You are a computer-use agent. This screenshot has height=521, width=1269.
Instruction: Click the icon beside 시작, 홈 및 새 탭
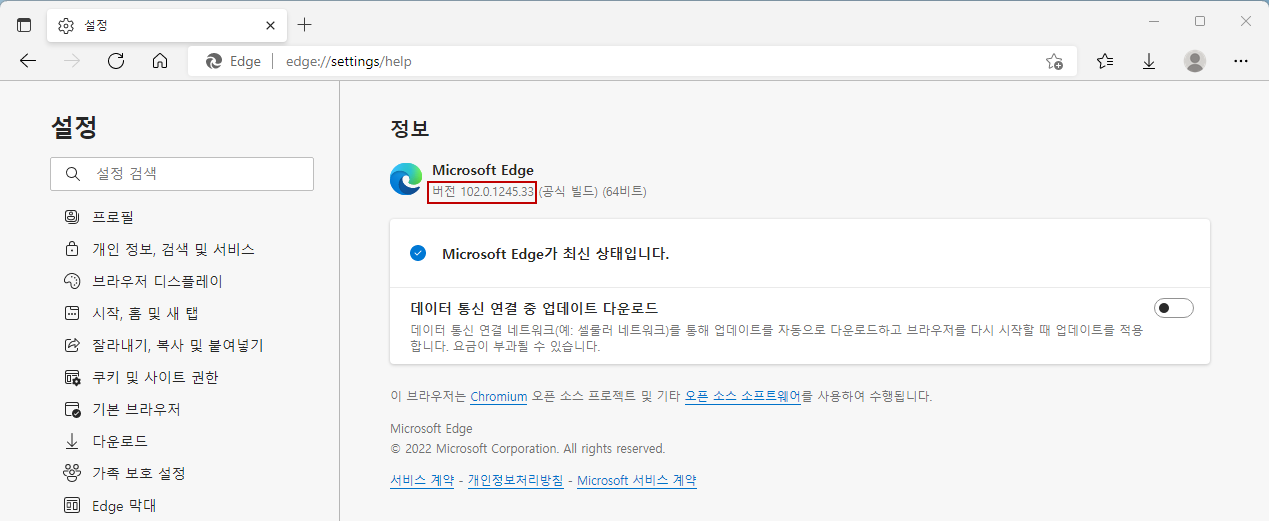72,313
